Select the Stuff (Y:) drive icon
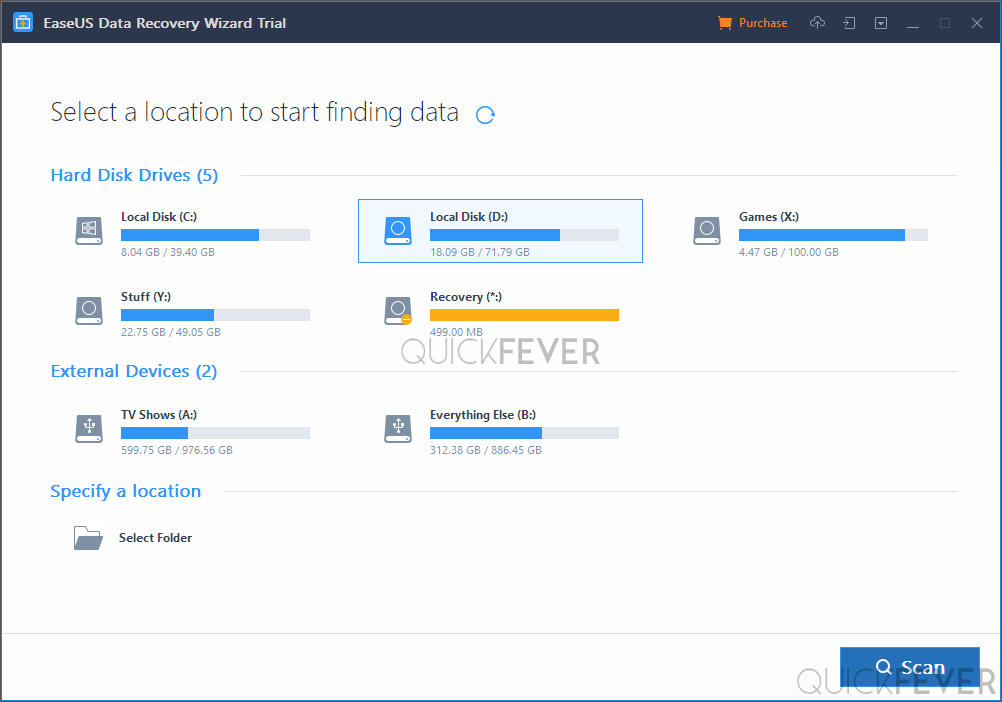The width and height of the screenshot is (1002, 702). (89, 310)
